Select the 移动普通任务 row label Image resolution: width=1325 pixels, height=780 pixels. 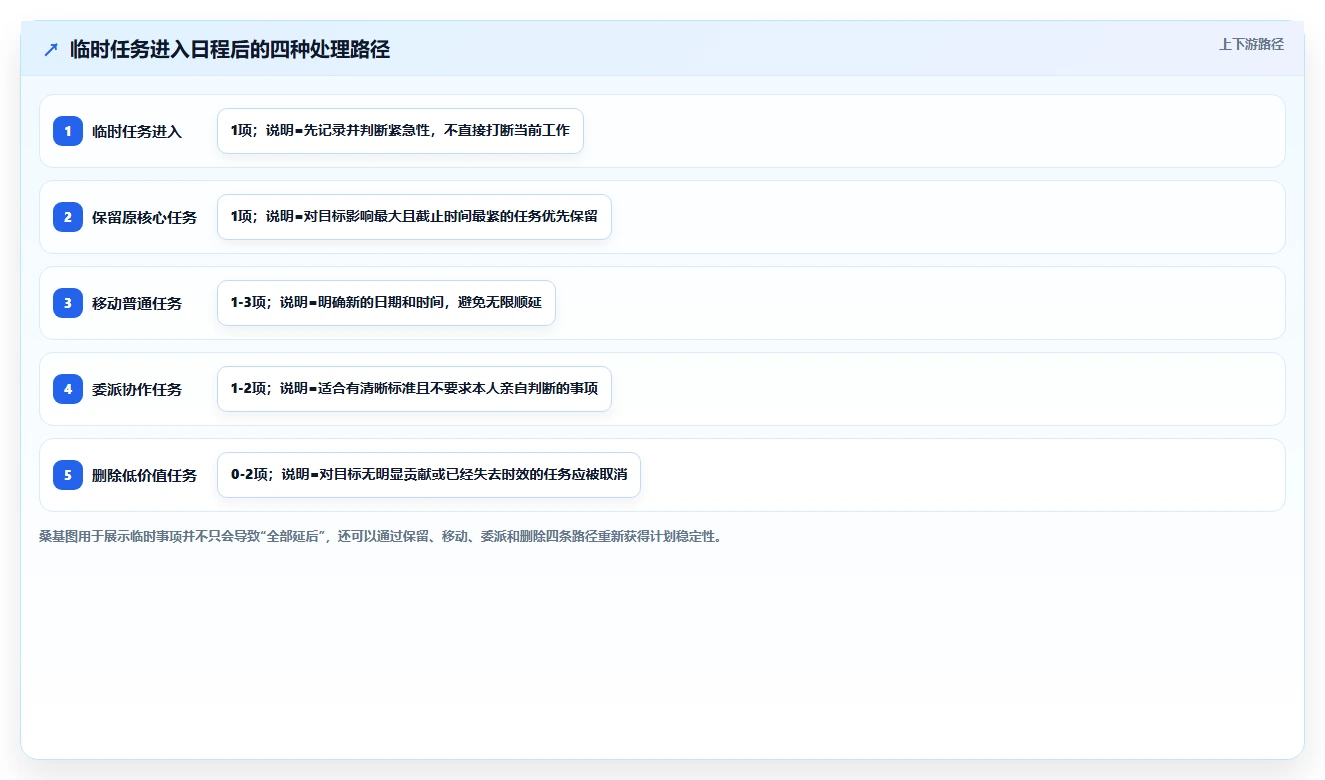coord(137,303)
